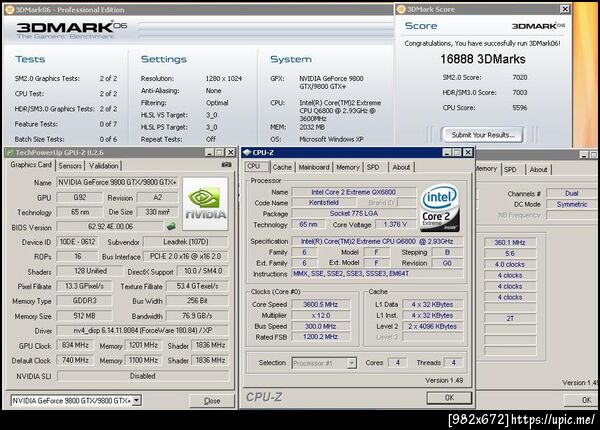The height and width of the screenshot is (430, 600).
Task: Select the Graphics Card tab in GPU-Z
Action: (31, 165)
